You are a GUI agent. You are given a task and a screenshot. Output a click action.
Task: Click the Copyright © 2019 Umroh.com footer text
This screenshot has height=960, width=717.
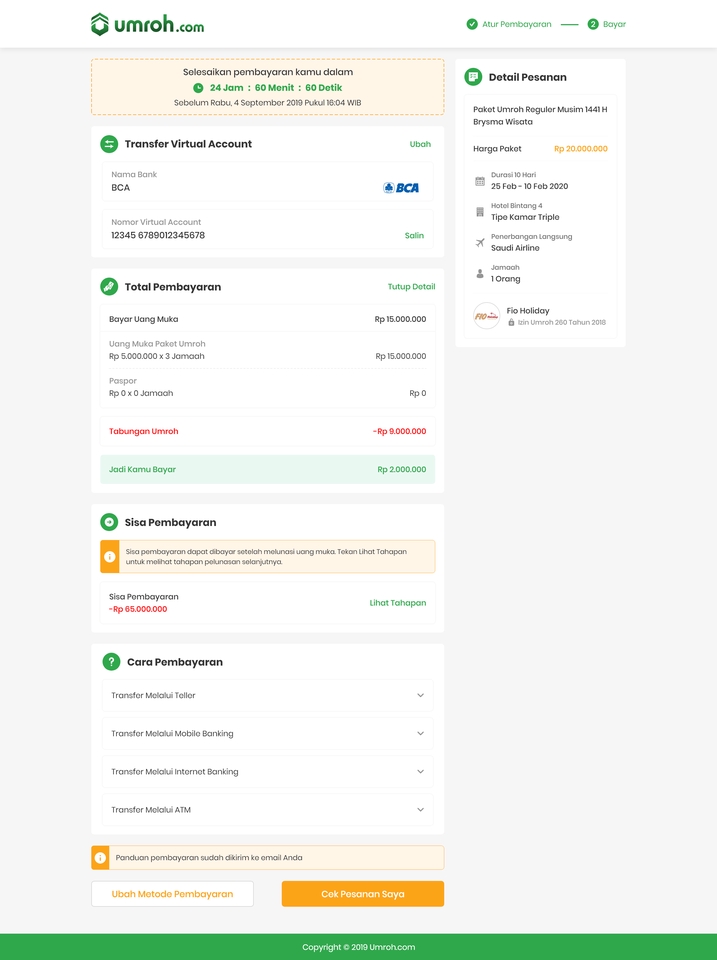coord(358,947)
